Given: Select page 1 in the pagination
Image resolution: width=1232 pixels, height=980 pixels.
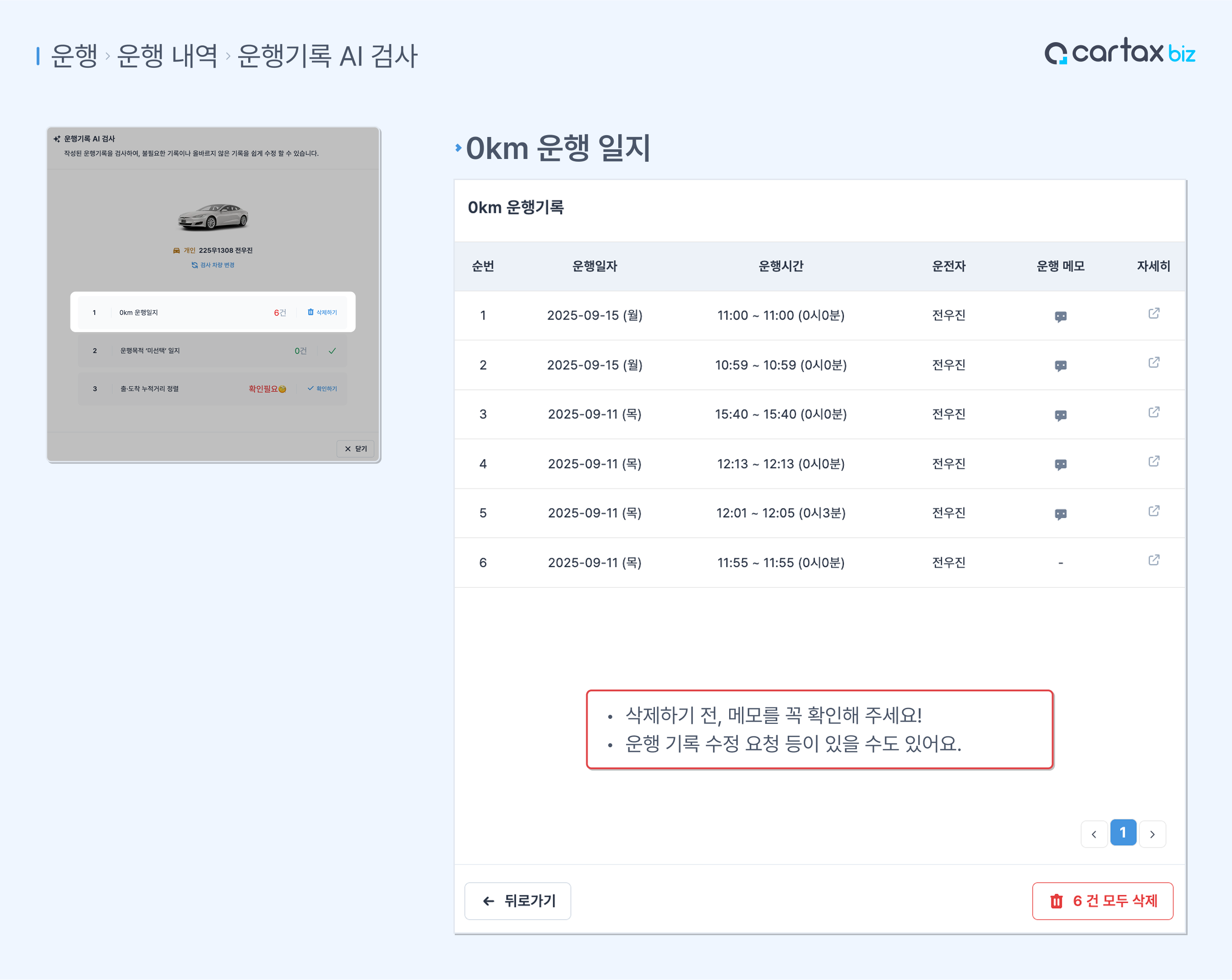Looking at the screenshot, I should point(1123,833).
